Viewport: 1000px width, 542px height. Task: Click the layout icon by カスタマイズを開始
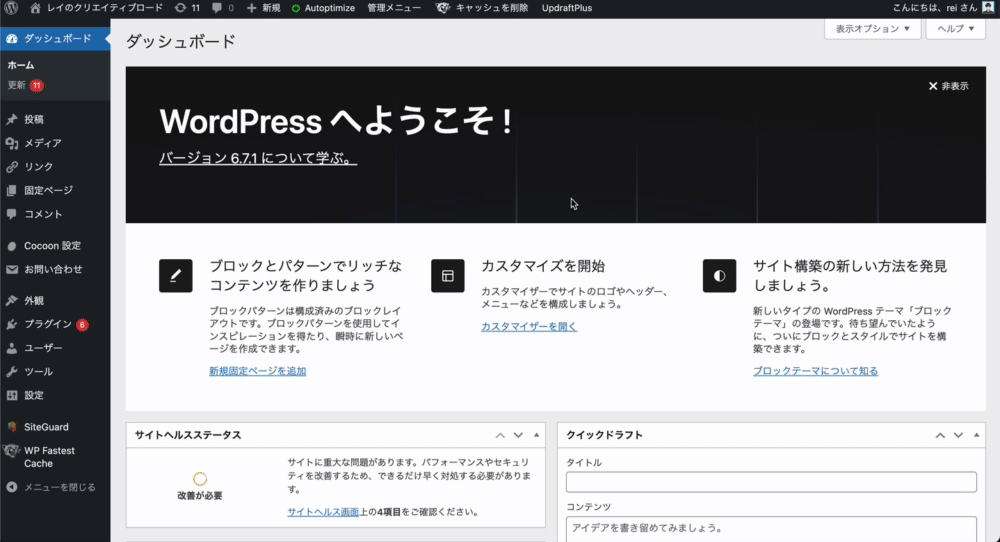point(448,275)
